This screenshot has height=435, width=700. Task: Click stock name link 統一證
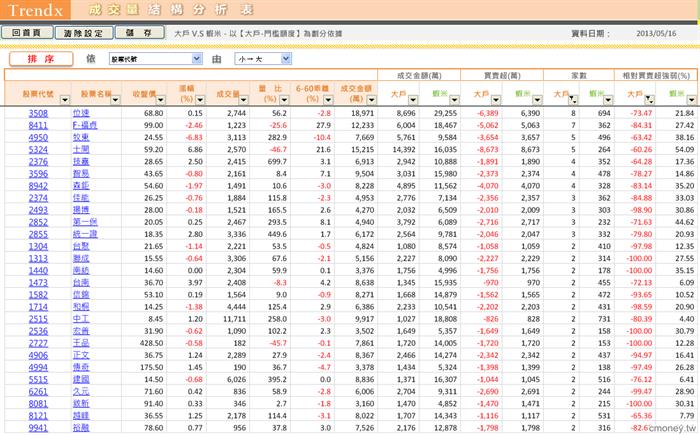click(x=92, y=233)
